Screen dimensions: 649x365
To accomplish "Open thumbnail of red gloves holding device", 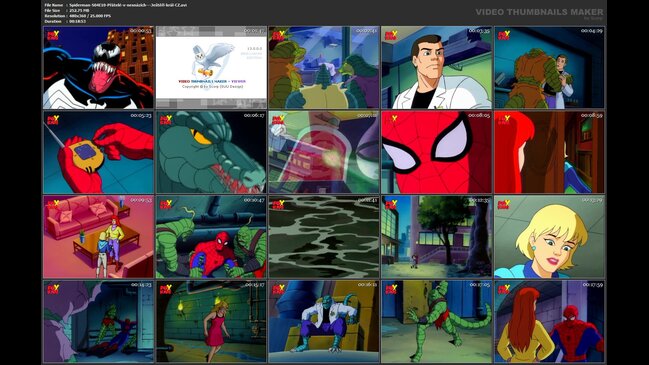I will [99, 152].
